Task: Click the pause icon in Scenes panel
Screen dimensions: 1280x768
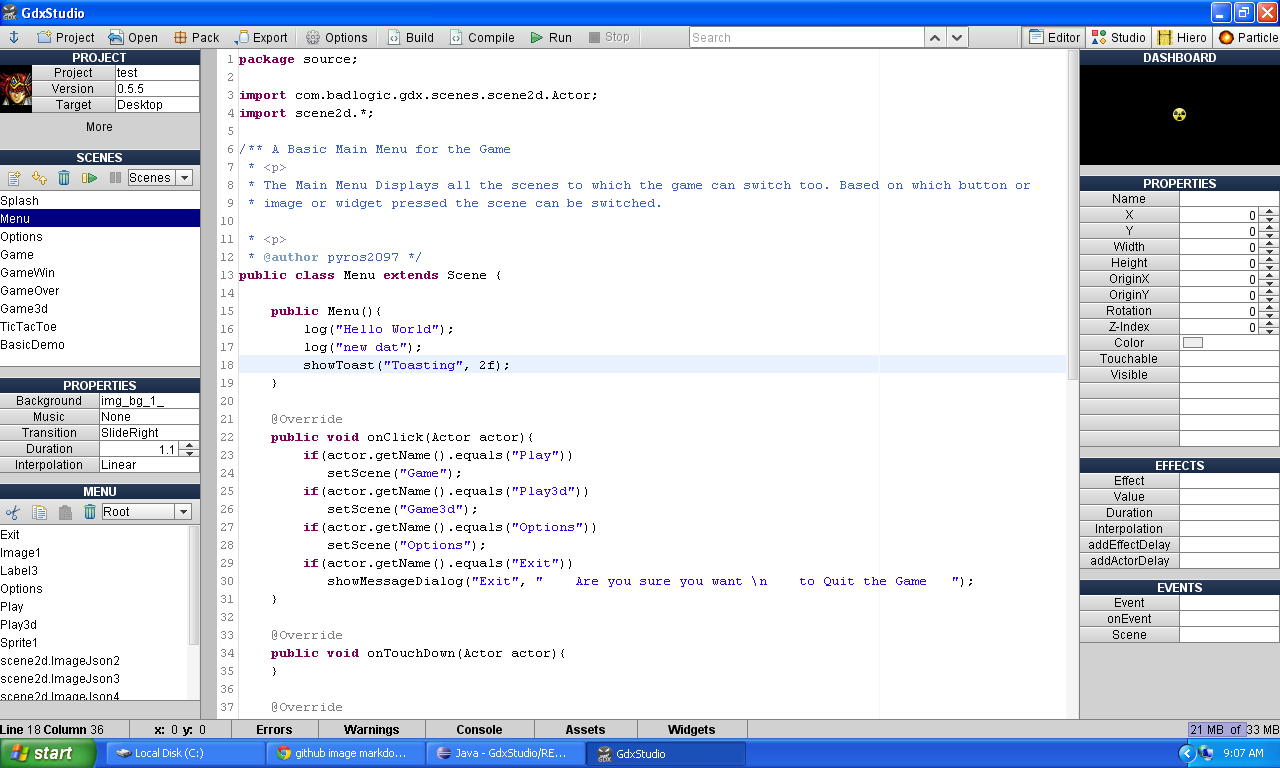Action: [115, 178]
